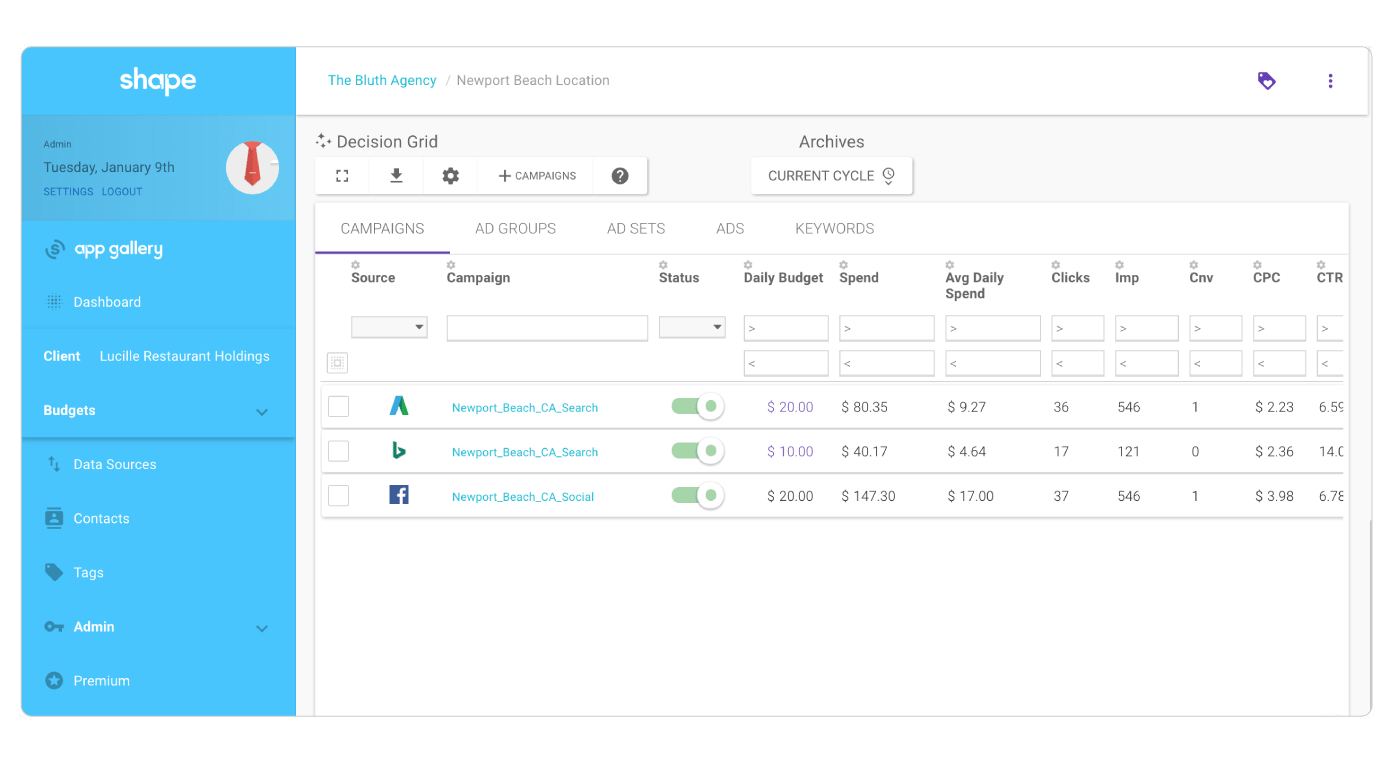Open the Google Newport_Beach_CA_Search campaign link
Screen dimensions: 1396x762
tap(525, 408)
